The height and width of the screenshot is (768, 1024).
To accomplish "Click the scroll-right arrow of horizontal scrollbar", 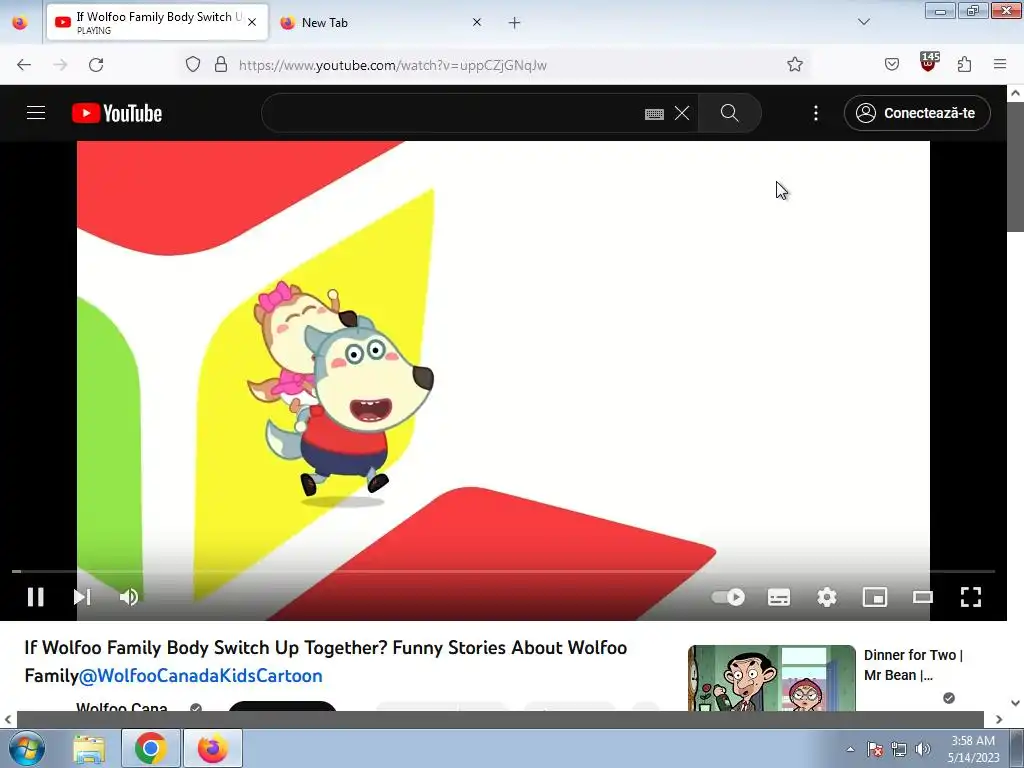I will 999,719.
